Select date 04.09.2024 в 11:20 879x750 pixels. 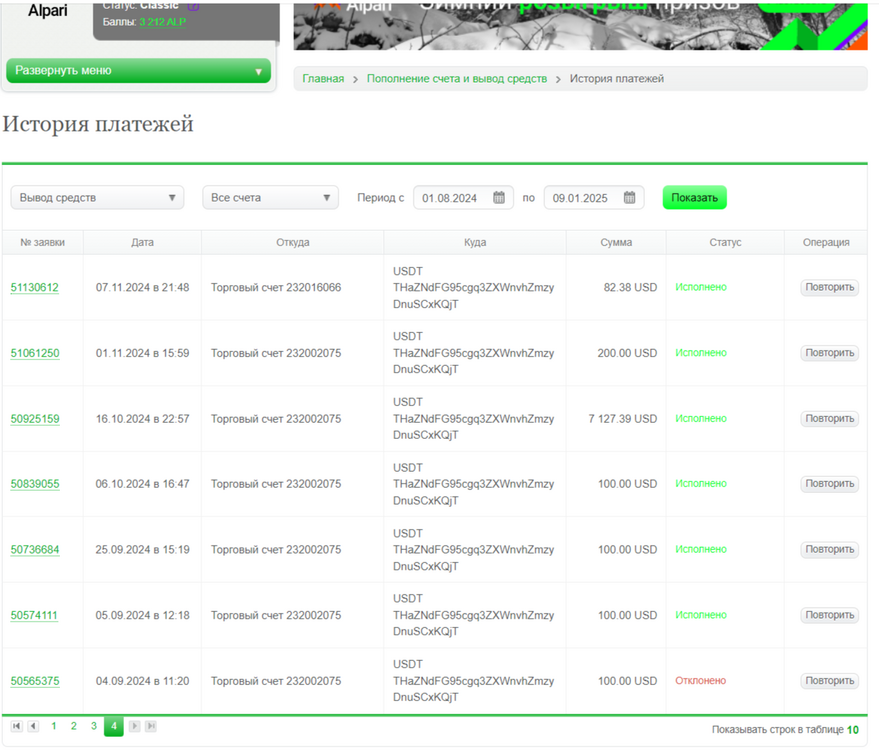click(142, 680)
